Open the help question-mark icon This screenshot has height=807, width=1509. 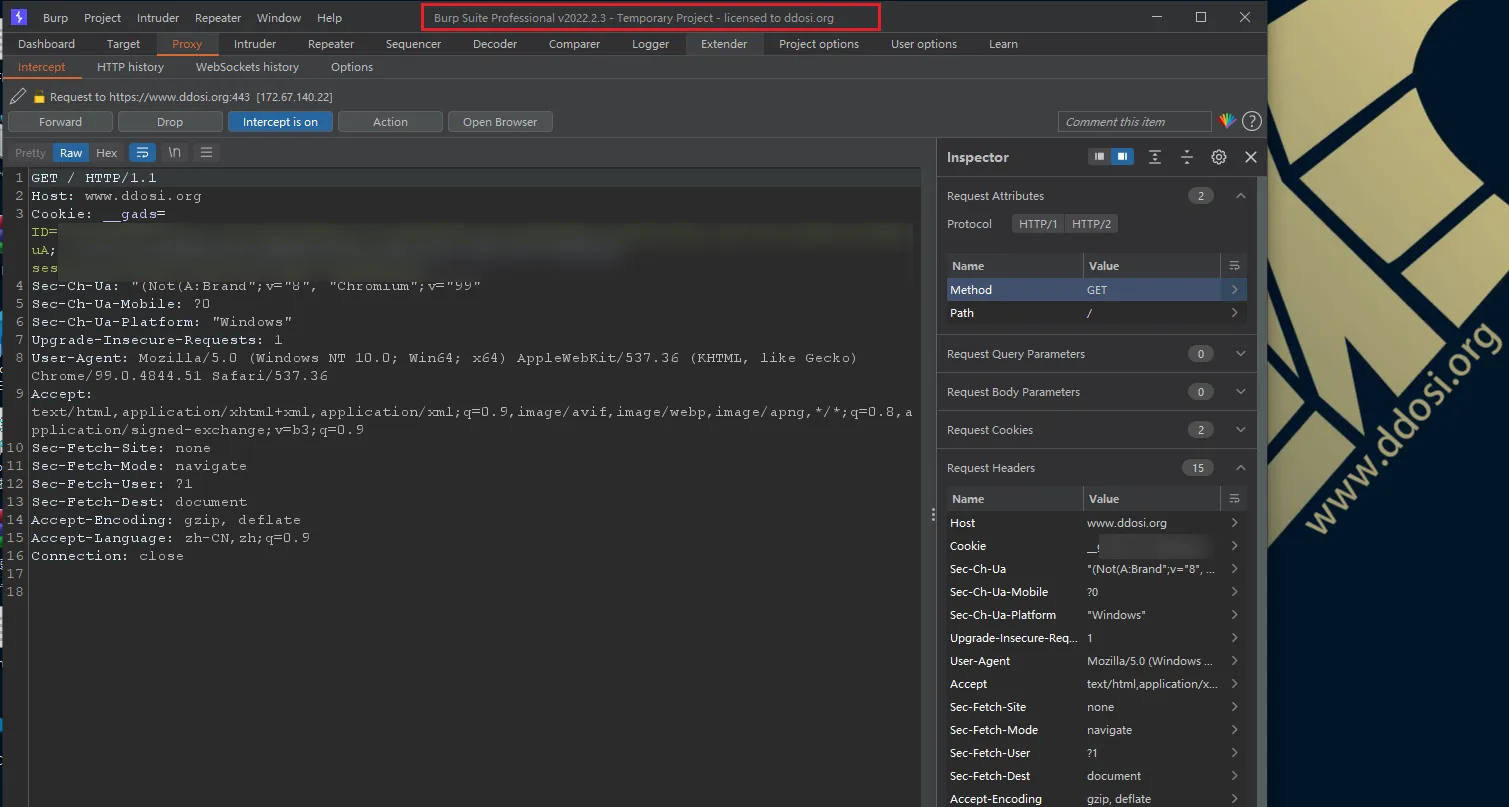pyautogui.click(x=1251, y=122)
